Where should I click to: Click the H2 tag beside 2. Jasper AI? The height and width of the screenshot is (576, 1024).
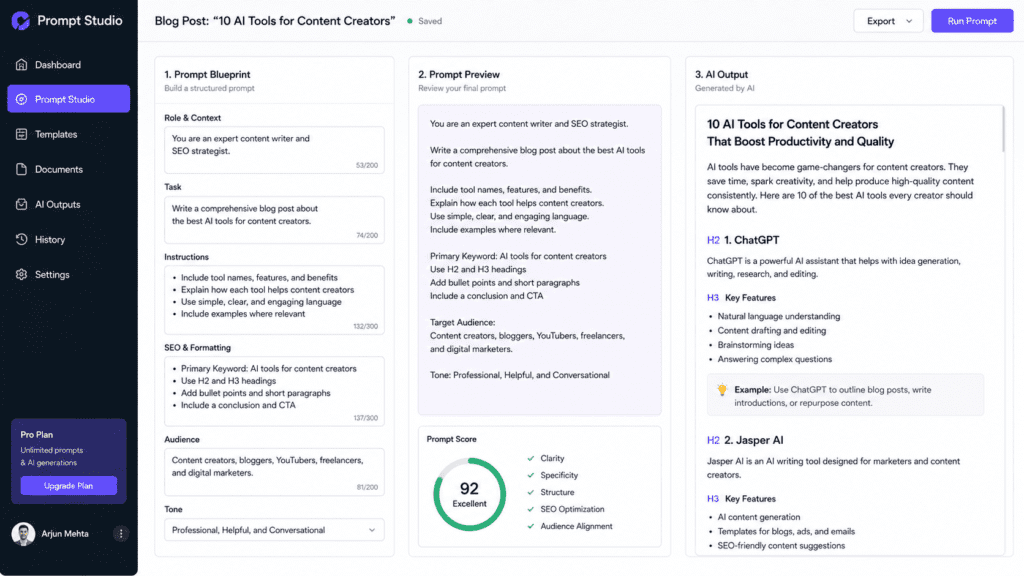click(x=713, y=440)
